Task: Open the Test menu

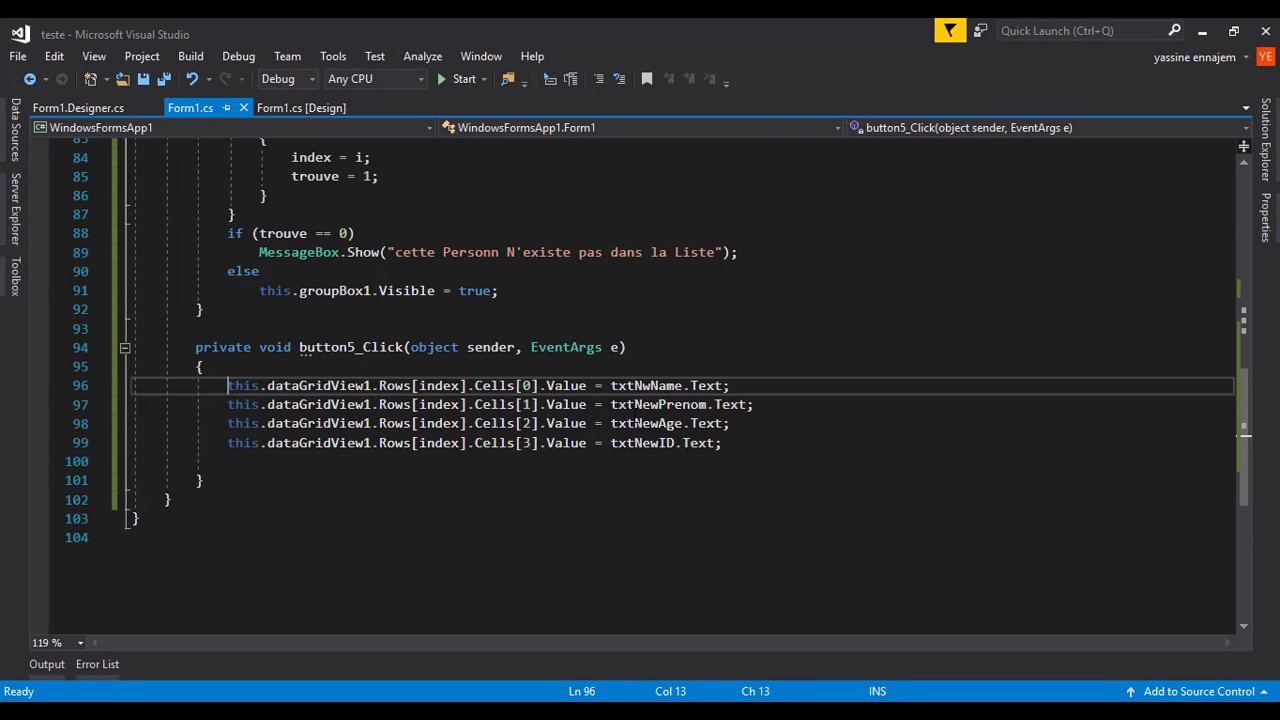Action: tap(375, 56)
